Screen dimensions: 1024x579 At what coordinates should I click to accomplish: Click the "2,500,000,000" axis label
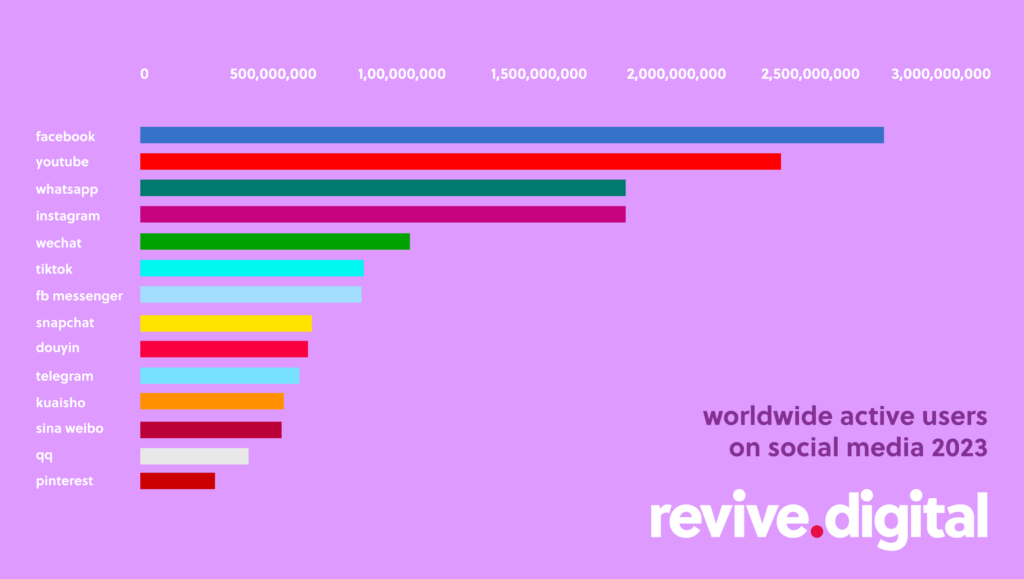click(x=810, y=74)
